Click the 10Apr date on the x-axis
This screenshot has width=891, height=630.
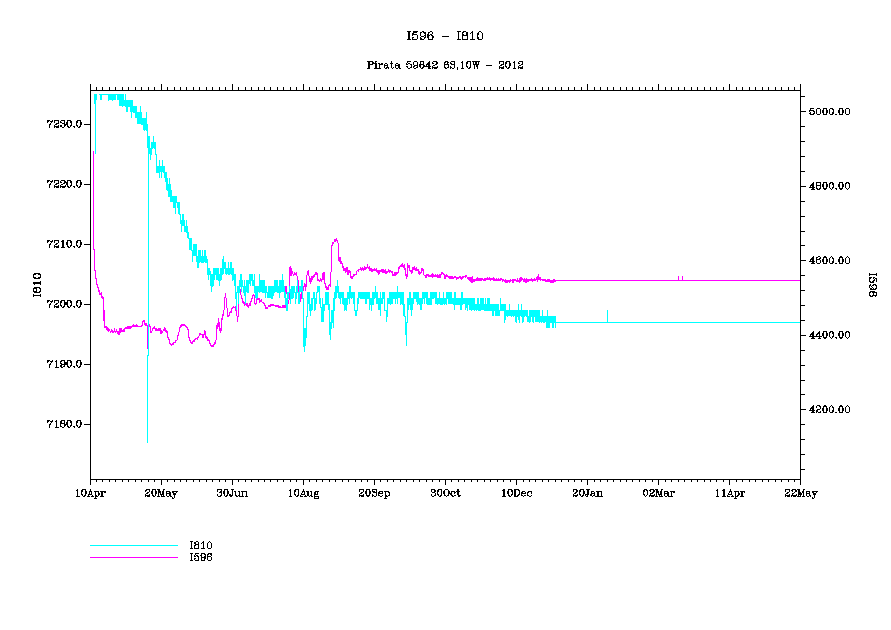pyautogui.click(x=91, y=494)
